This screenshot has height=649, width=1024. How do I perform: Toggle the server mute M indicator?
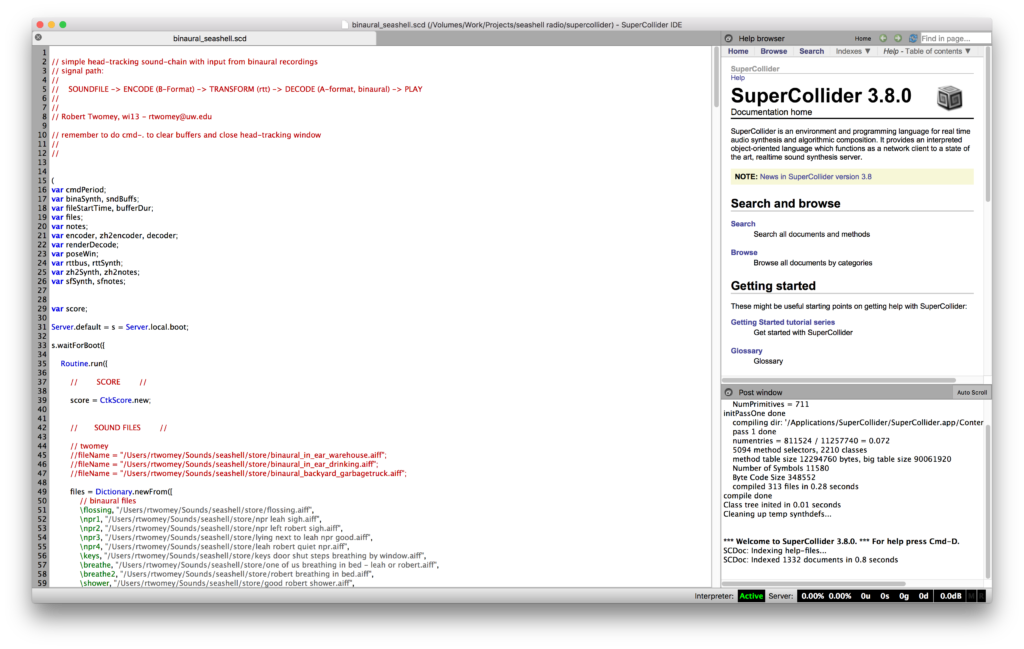pyautogui.click(x=971, y=596)
